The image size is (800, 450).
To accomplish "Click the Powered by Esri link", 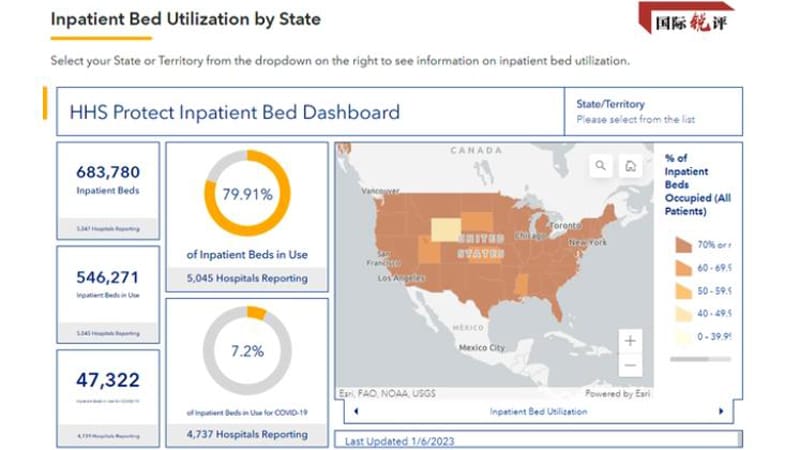I will point(617,393).
